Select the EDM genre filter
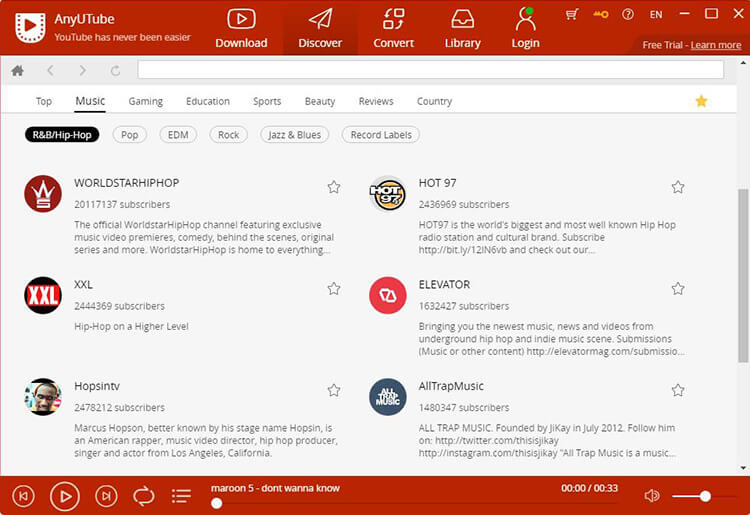The image size is (750, 515). [178, 135]
